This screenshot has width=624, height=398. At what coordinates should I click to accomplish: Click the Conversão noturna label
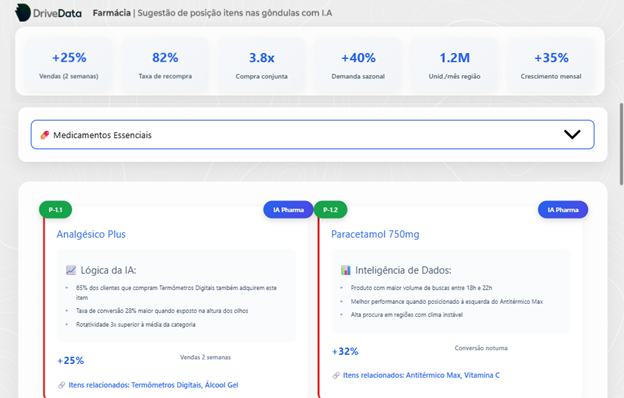click(x=481, y=348)
